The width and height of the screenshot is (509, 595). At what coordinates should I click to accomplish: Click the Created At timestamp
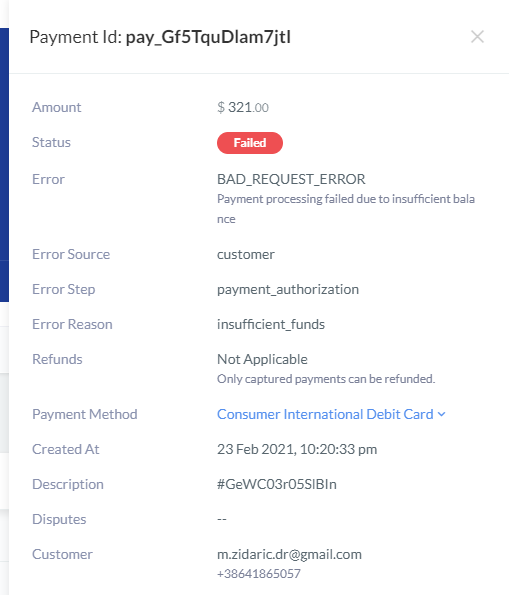(297, 449)
